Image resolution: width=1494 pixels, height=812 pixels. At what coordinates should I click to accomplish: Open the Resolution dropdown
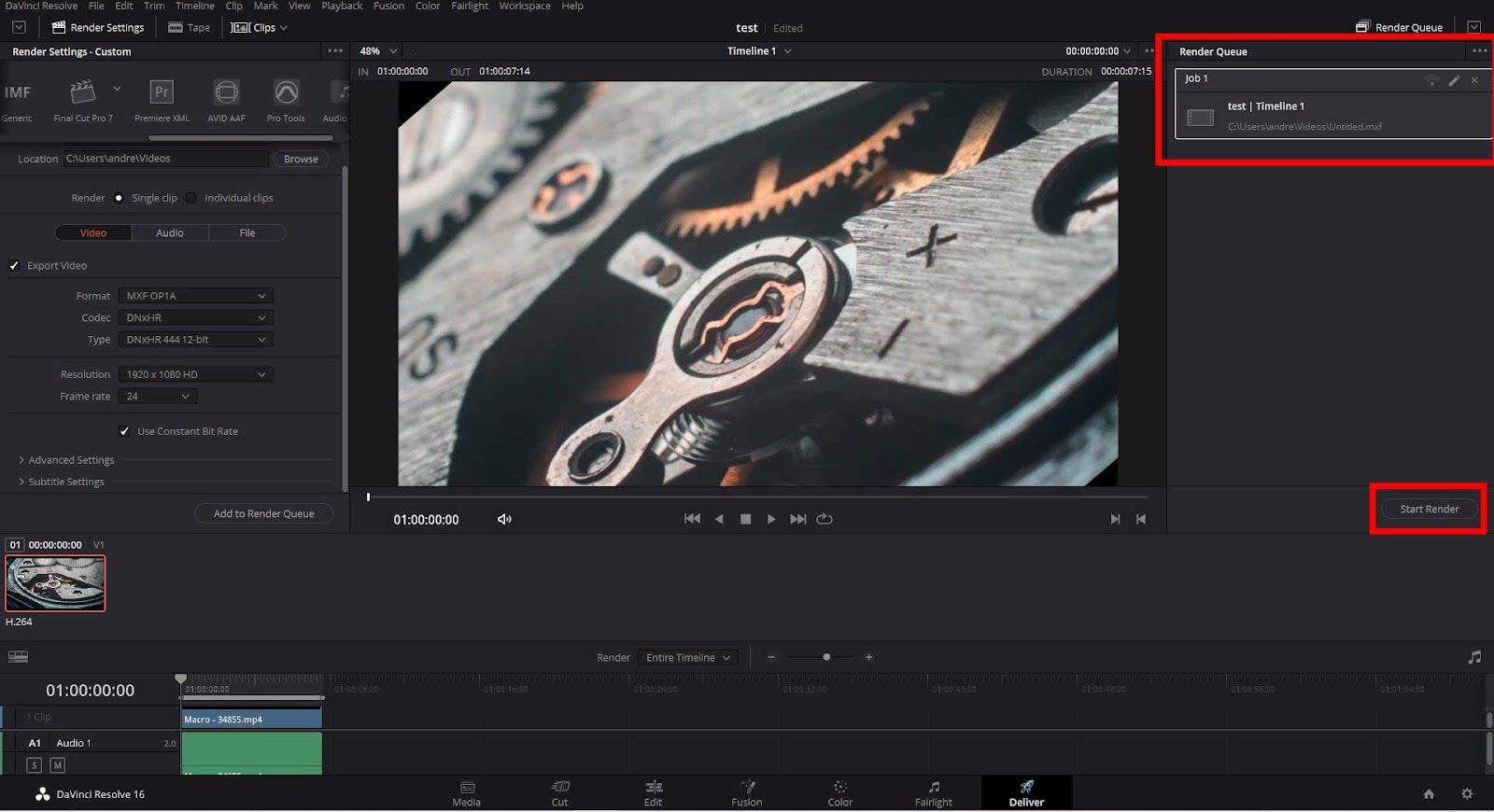(195, 374)
